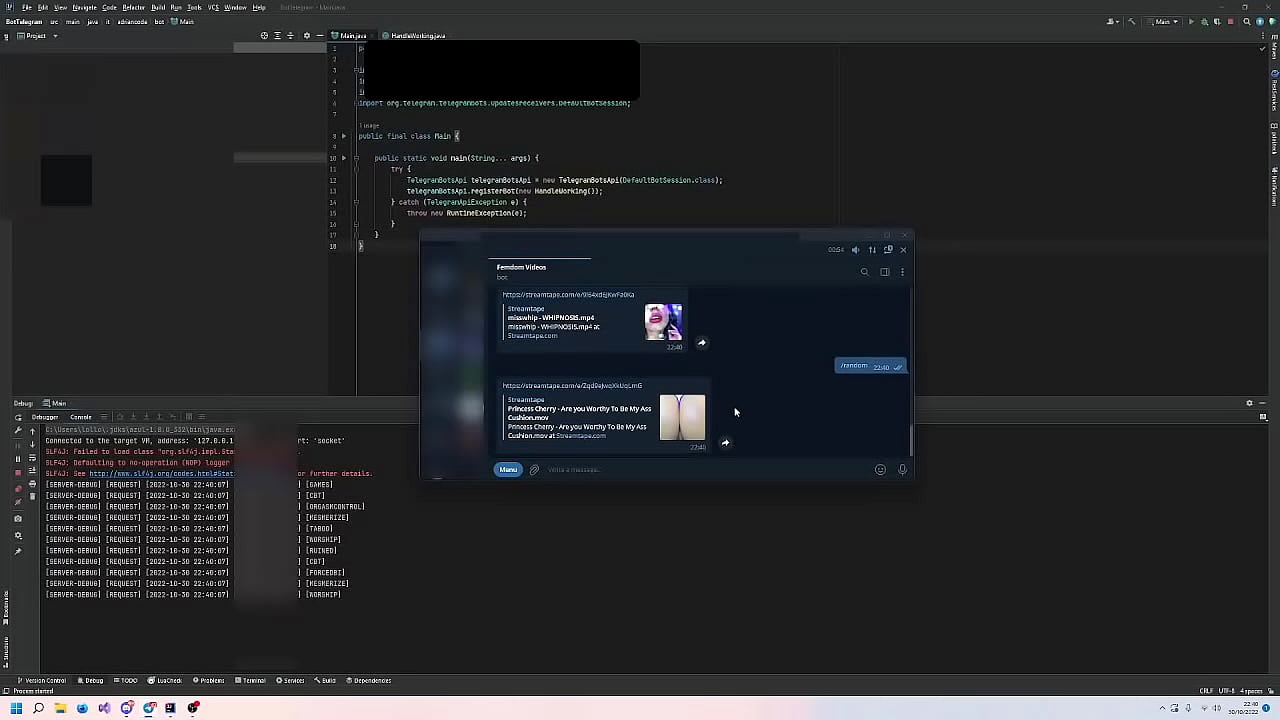This screenshot has height=720, width=1280.
Task: Click the paperclip attach file icon
Action: pos(534,470)
